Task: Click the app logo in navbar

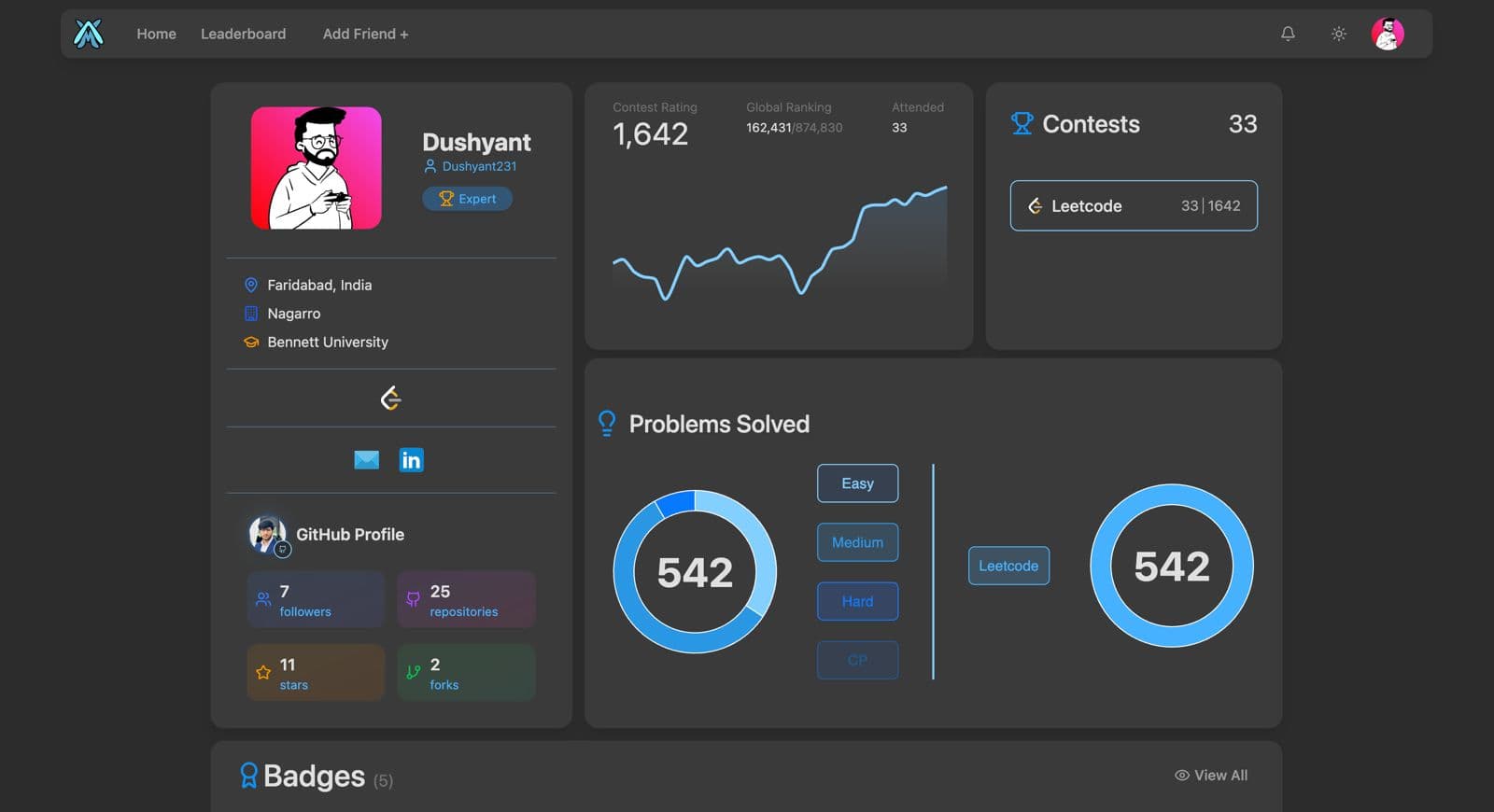Action: [89, 34]
